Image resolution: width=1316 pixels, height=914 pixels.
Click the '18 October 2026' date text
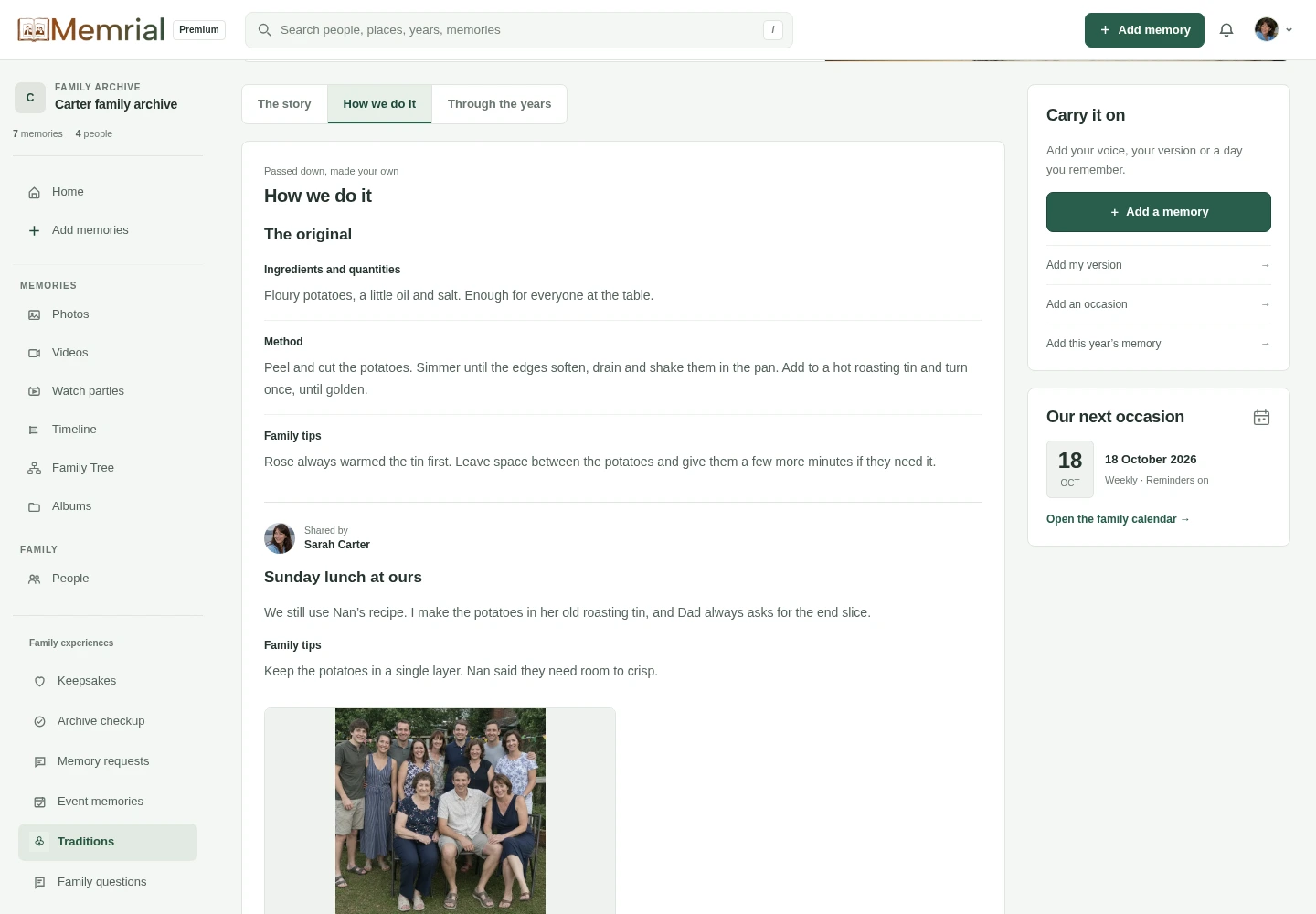tap(1151, 460)
